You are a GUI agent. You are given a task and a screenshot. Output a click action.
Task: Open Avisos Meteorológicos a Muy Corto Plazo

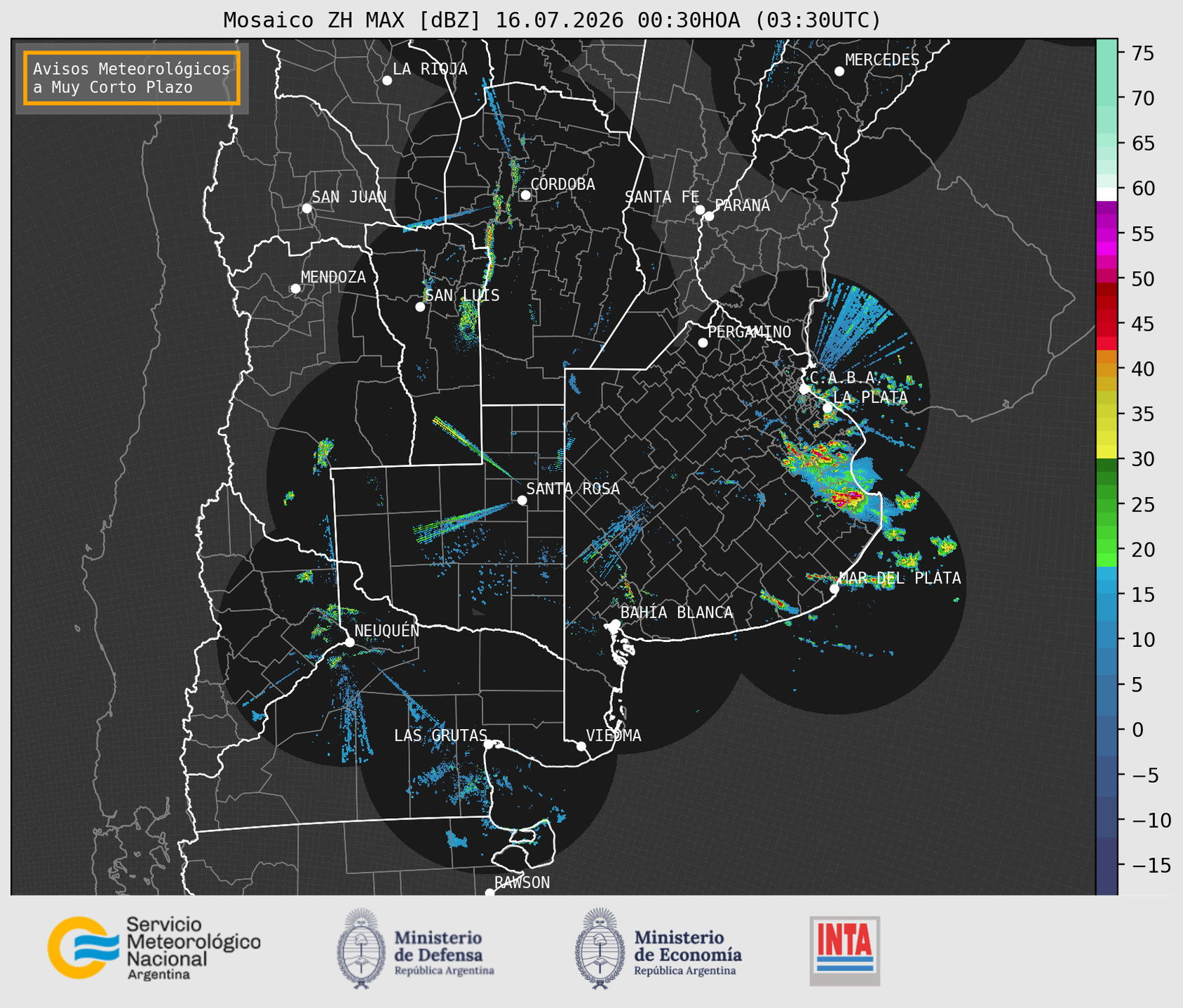[x=132, y=78]
